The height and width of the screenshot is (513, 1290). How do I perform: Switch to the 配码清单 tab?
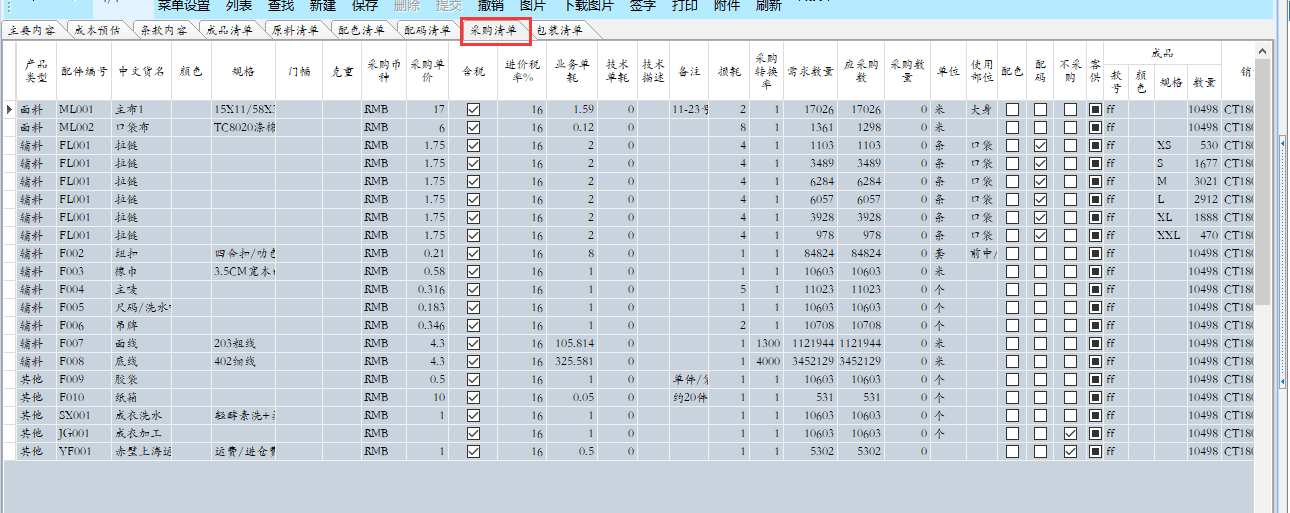tap(428, 31)
